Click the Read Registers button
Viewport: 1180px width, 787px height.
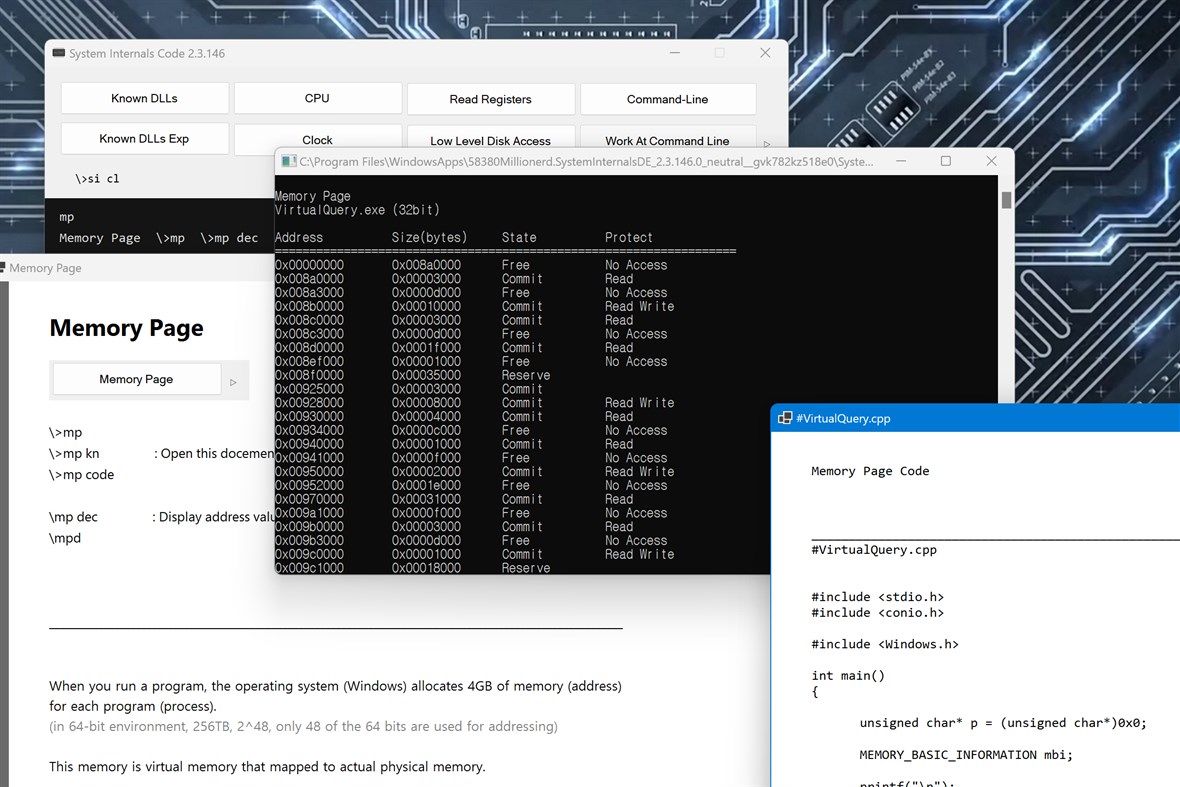(490, 98)
